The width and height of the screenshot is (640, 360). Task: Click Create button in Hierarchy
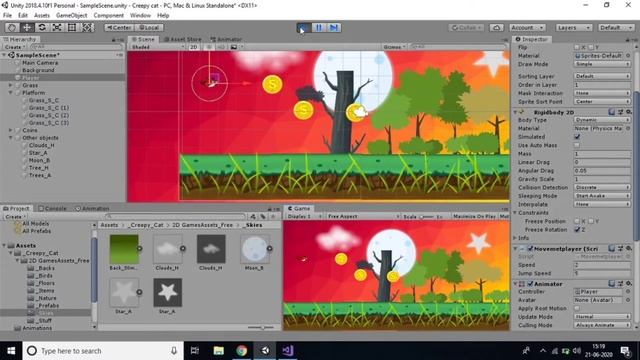15,47
